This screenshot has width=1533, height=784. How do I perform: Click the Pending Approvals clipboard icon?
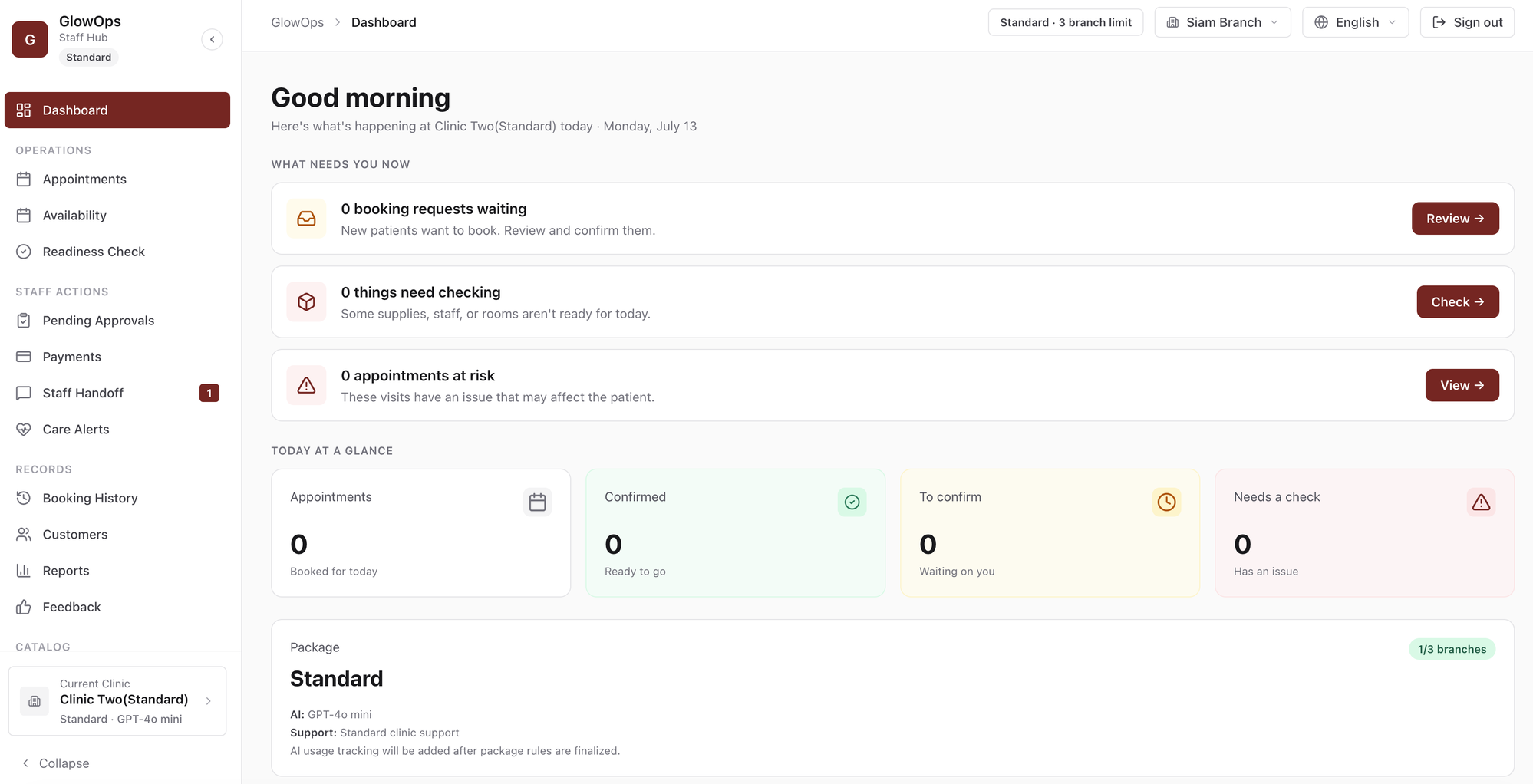[x=24, y=320]
